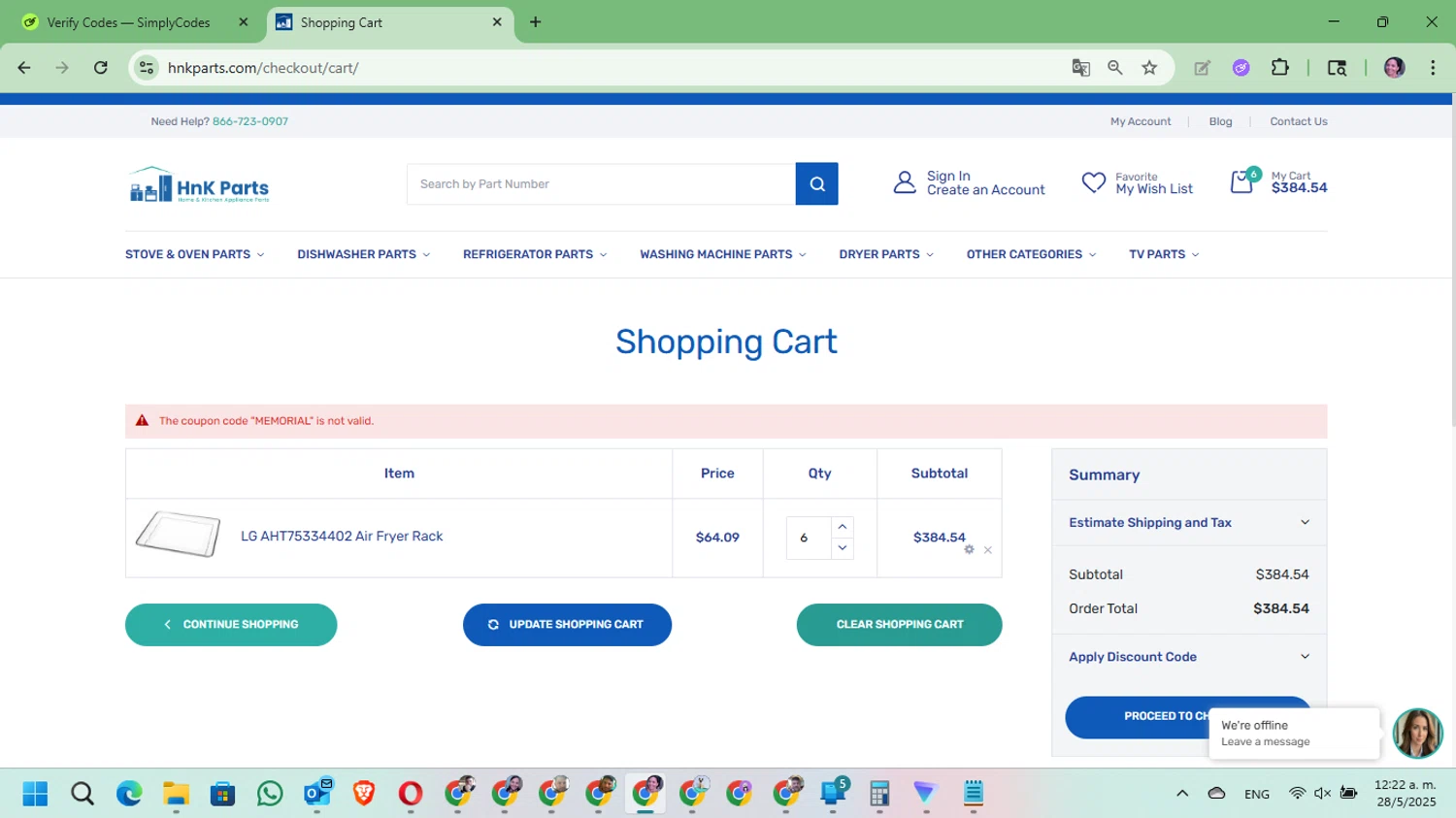Open Brave browser from the taskbar
Viewport: 1456px width, 818px height.
pos(364,794)
